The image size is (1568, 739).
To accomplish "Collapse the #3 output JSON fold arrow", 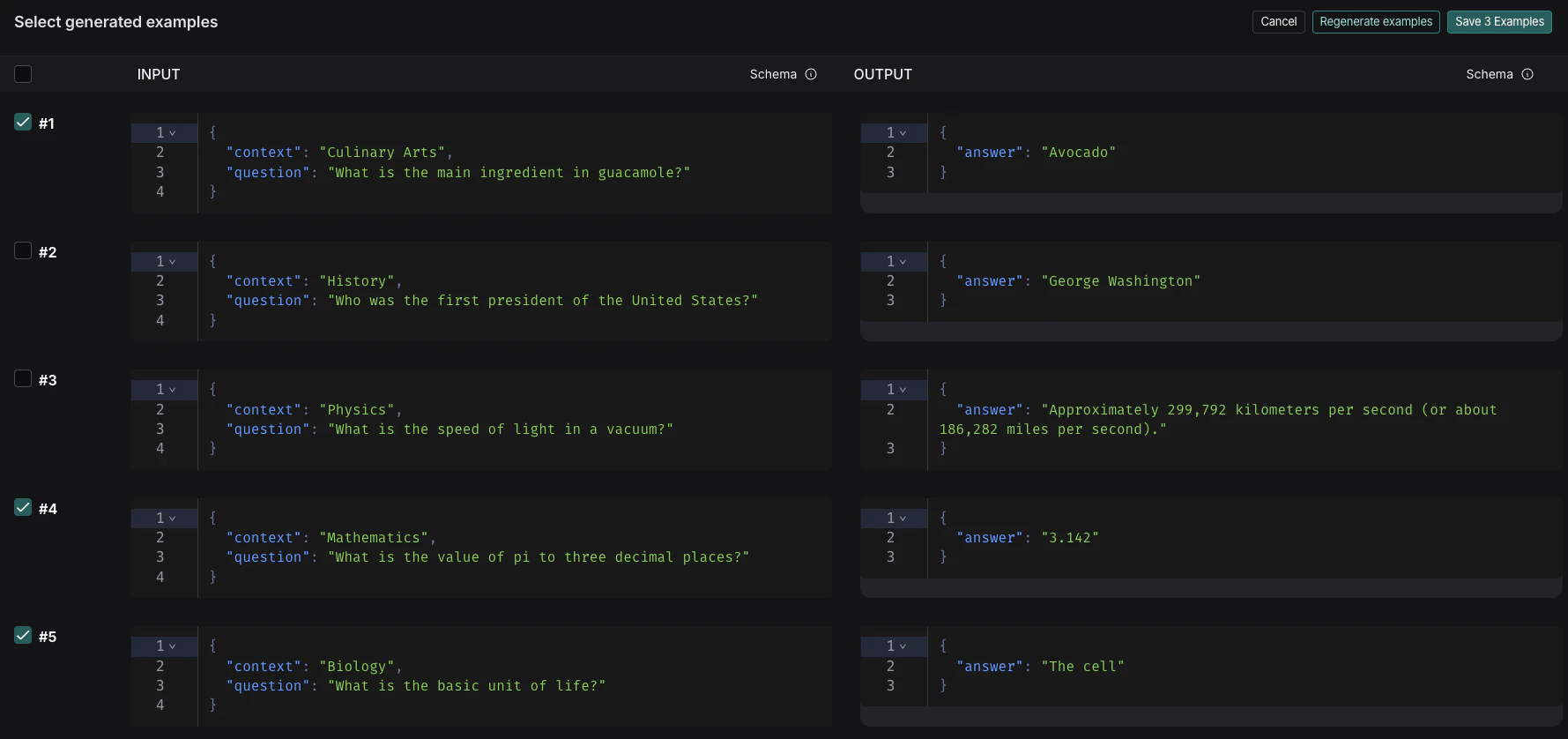I will [x=903, y=390].
